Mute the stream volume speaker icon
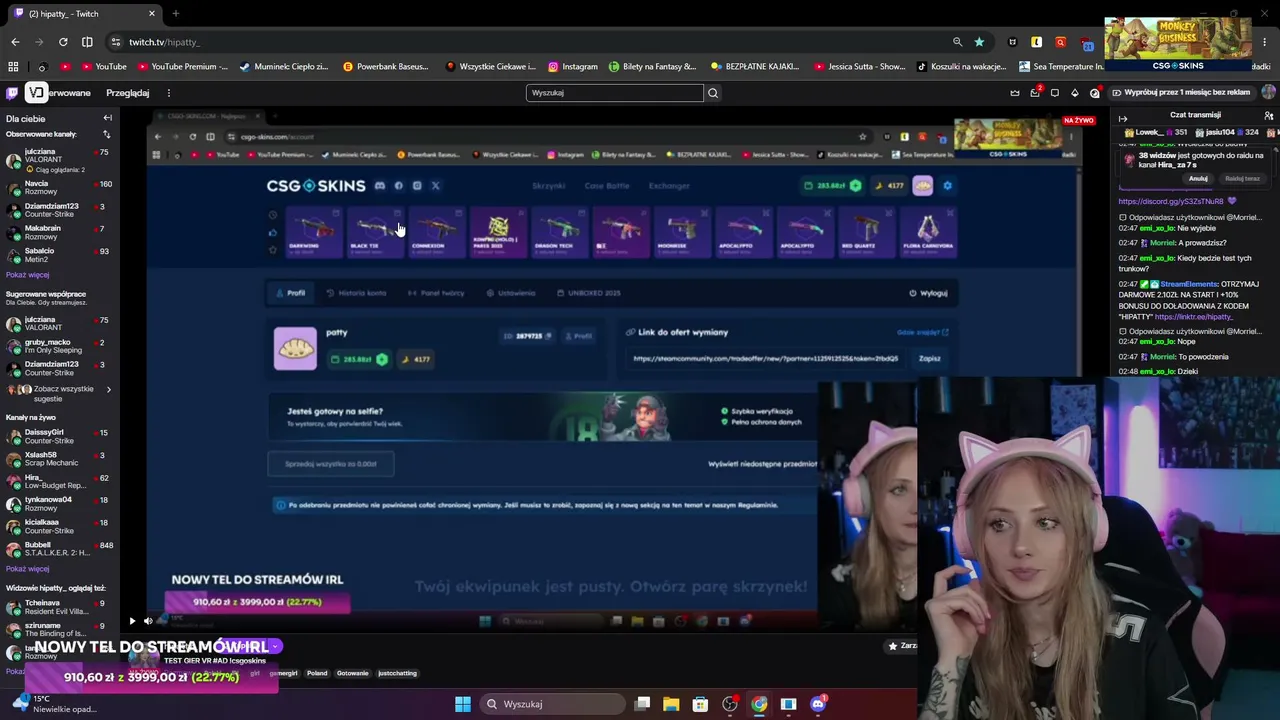 [x=148, y=621]
